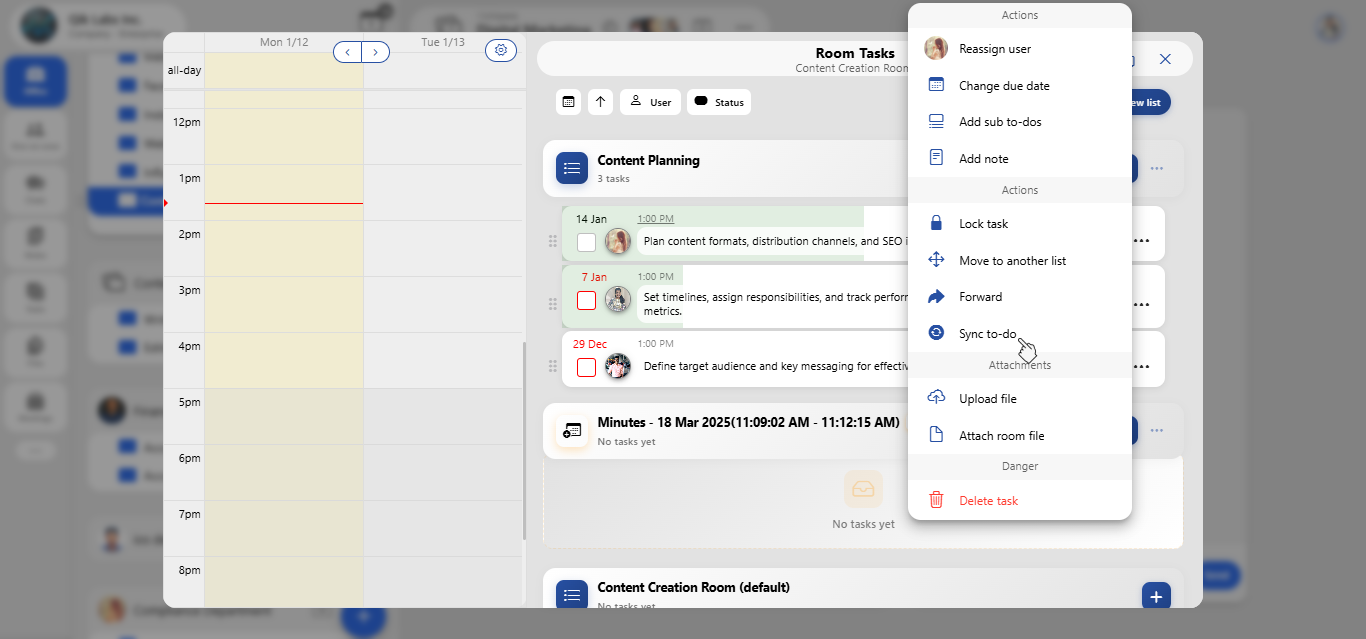Go to next calendar days
Viewport: 1366px width, 639px height.
tap(376, 52)
